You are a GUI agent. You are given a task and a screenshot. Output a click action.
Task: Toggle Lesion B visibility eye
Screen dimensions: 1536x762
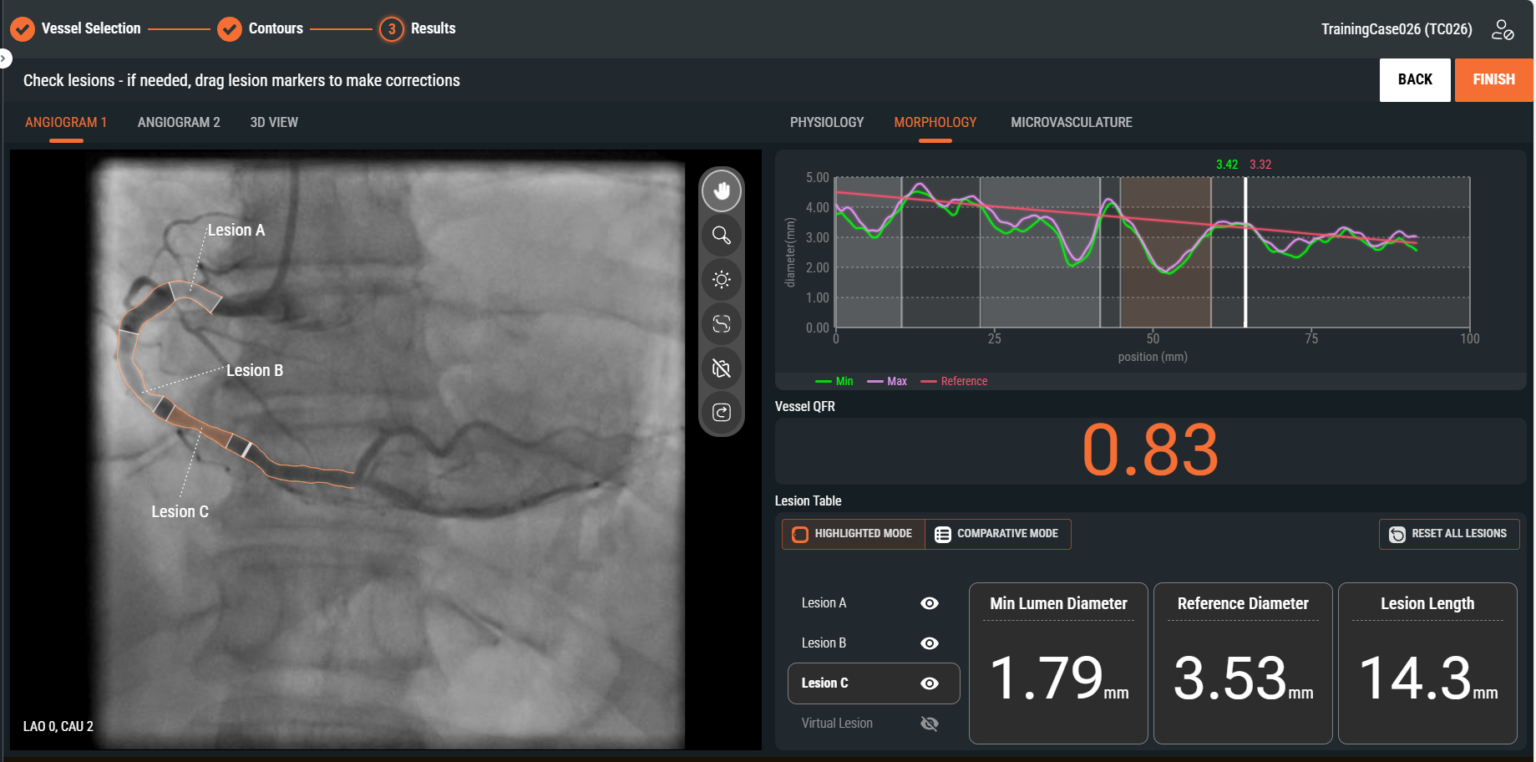tap(929, 643)
